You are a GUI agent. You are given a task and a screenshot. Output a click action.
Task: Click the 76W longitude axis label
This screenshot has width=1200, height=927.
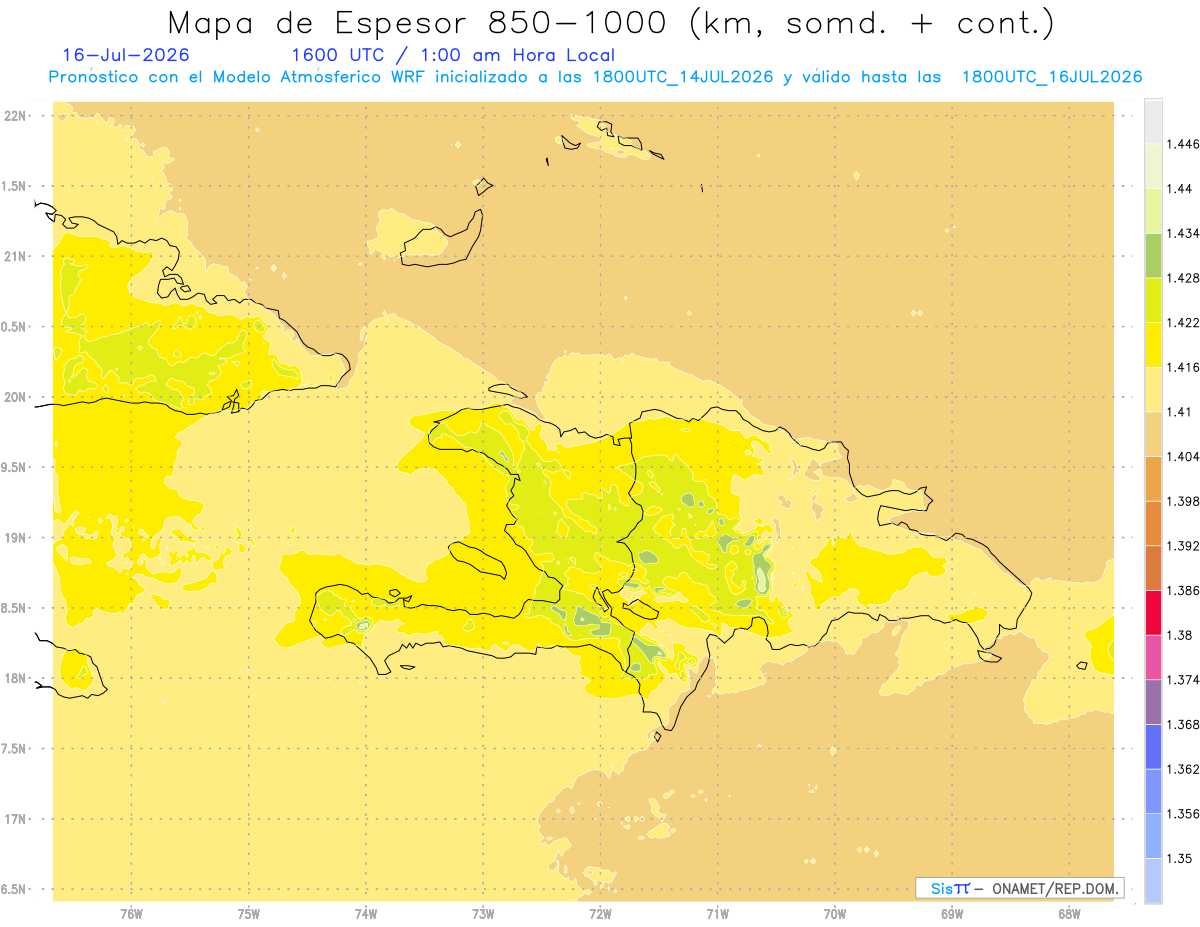[131, 914]
